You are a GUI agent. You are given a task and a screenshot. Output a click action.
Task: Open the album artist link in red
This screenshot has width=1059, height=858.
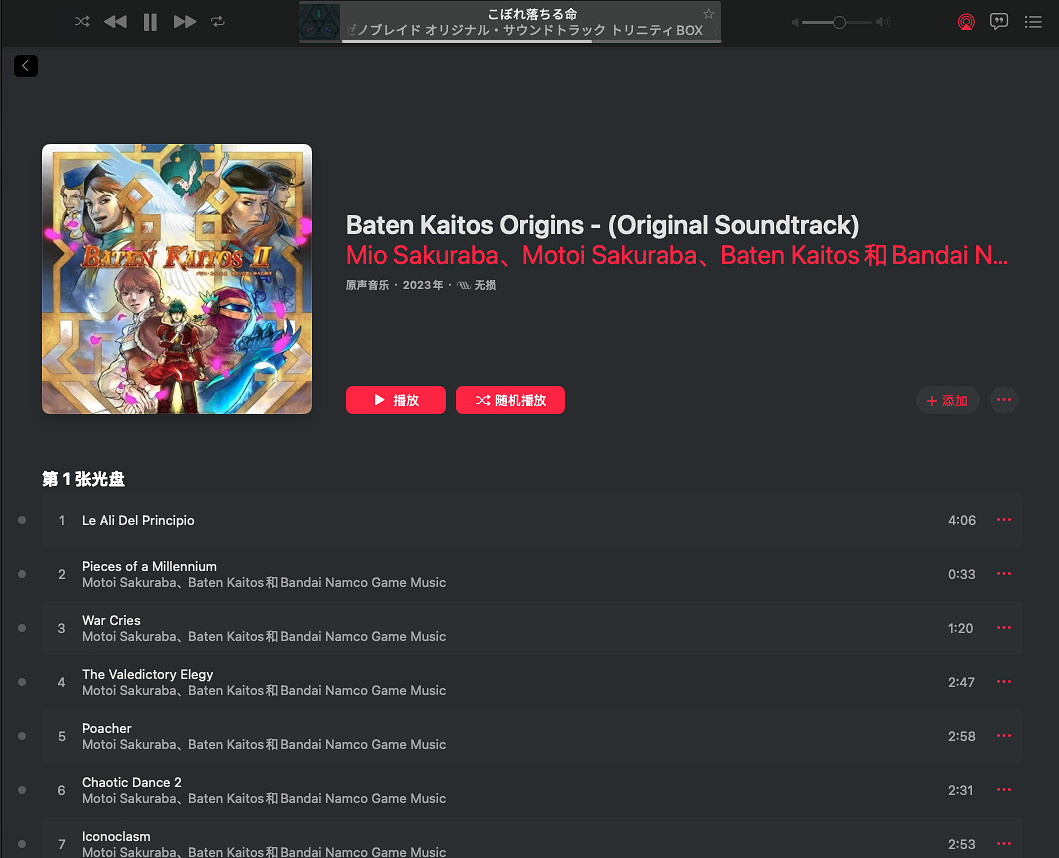[676, 255]
